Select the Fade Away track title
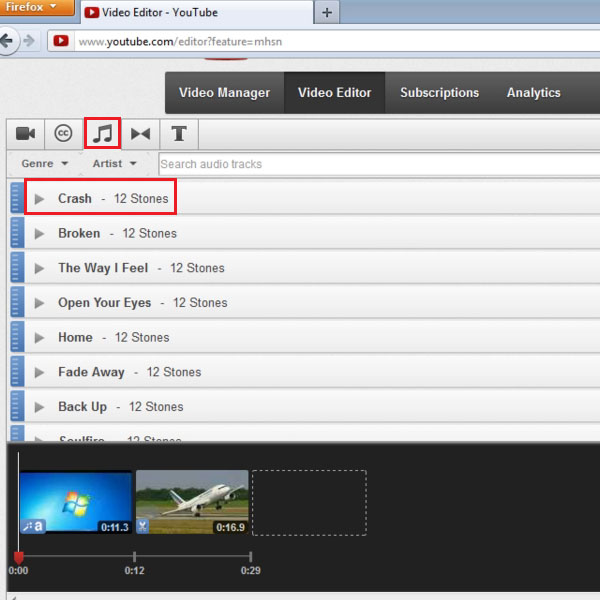The image size is (600, 600). click(91, 372)
